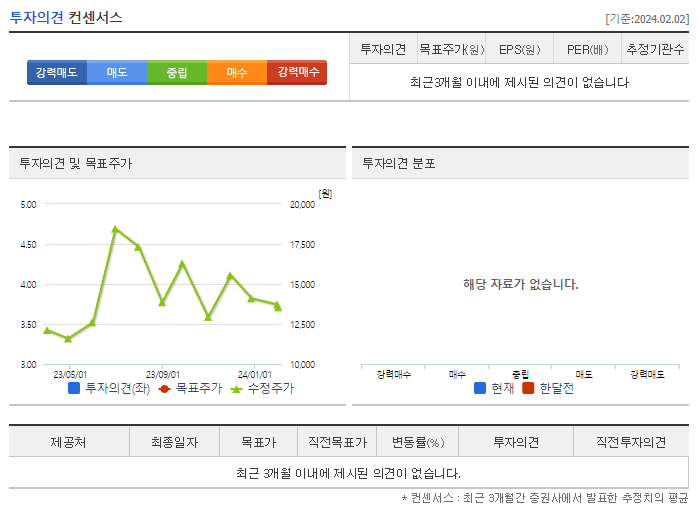Click the last data point on the chart line
This screenshot has width=698, height=516.
point(277,306)
